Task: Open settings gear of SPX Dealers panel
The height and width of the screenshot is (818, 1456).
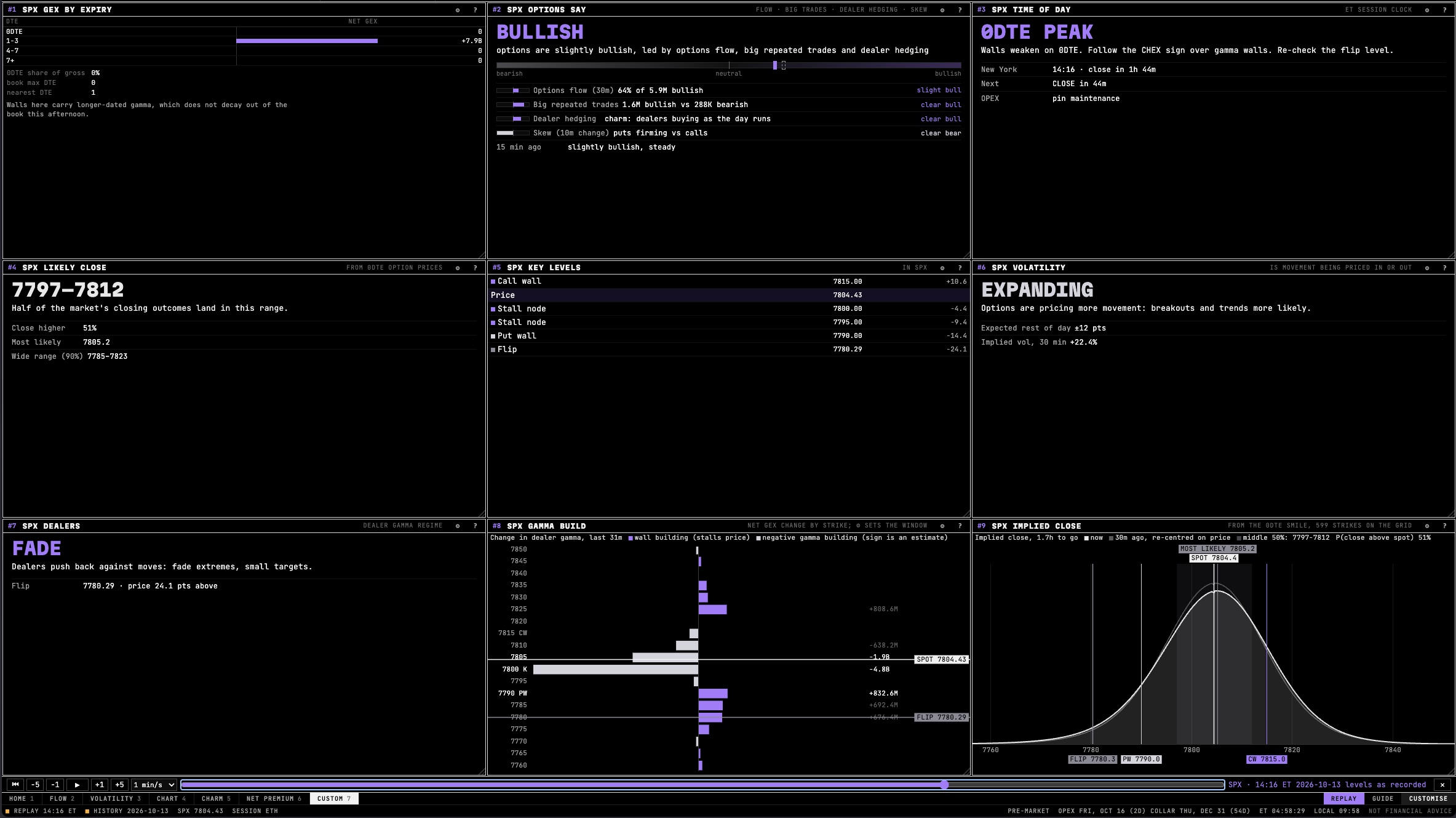Action: pyautogui.click(x=458, y=526)
